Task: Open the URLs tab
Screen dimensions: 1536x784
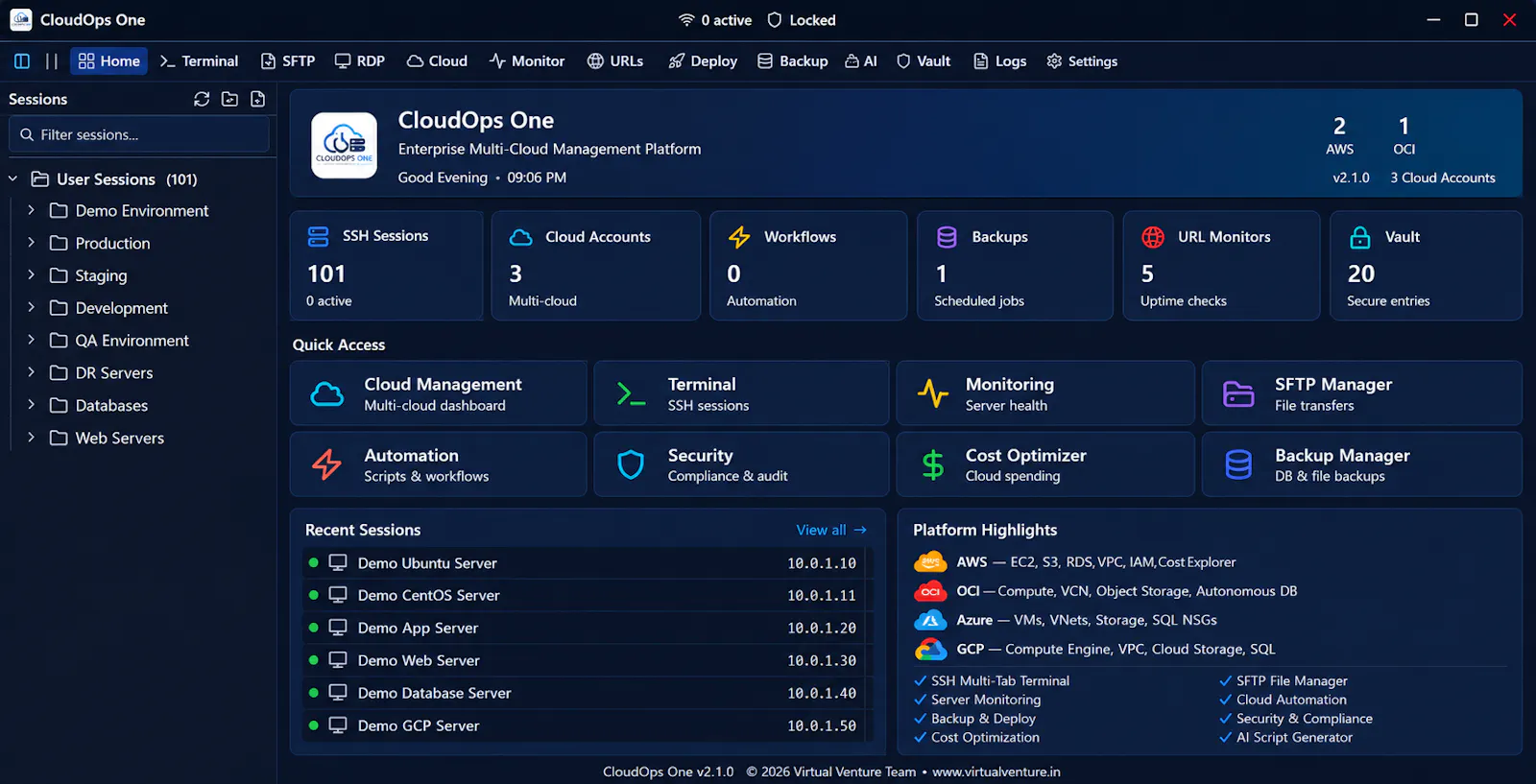Action: (x=615, y=61)
